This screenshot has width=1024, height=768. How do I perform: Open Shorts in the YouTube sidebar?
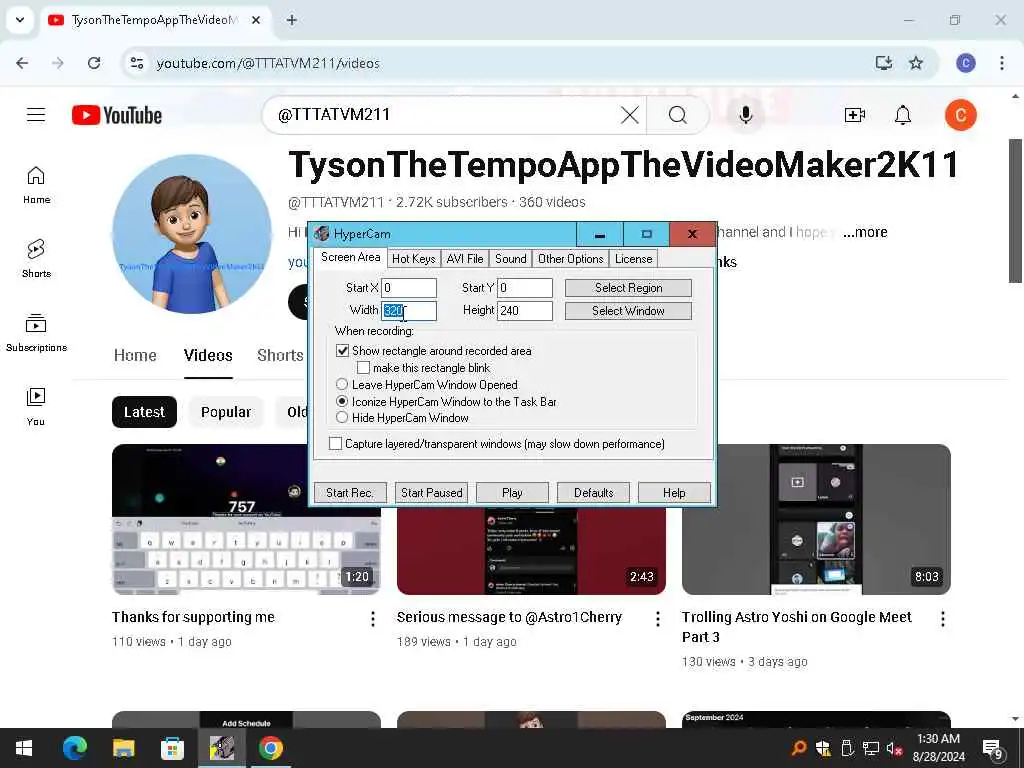36,259
